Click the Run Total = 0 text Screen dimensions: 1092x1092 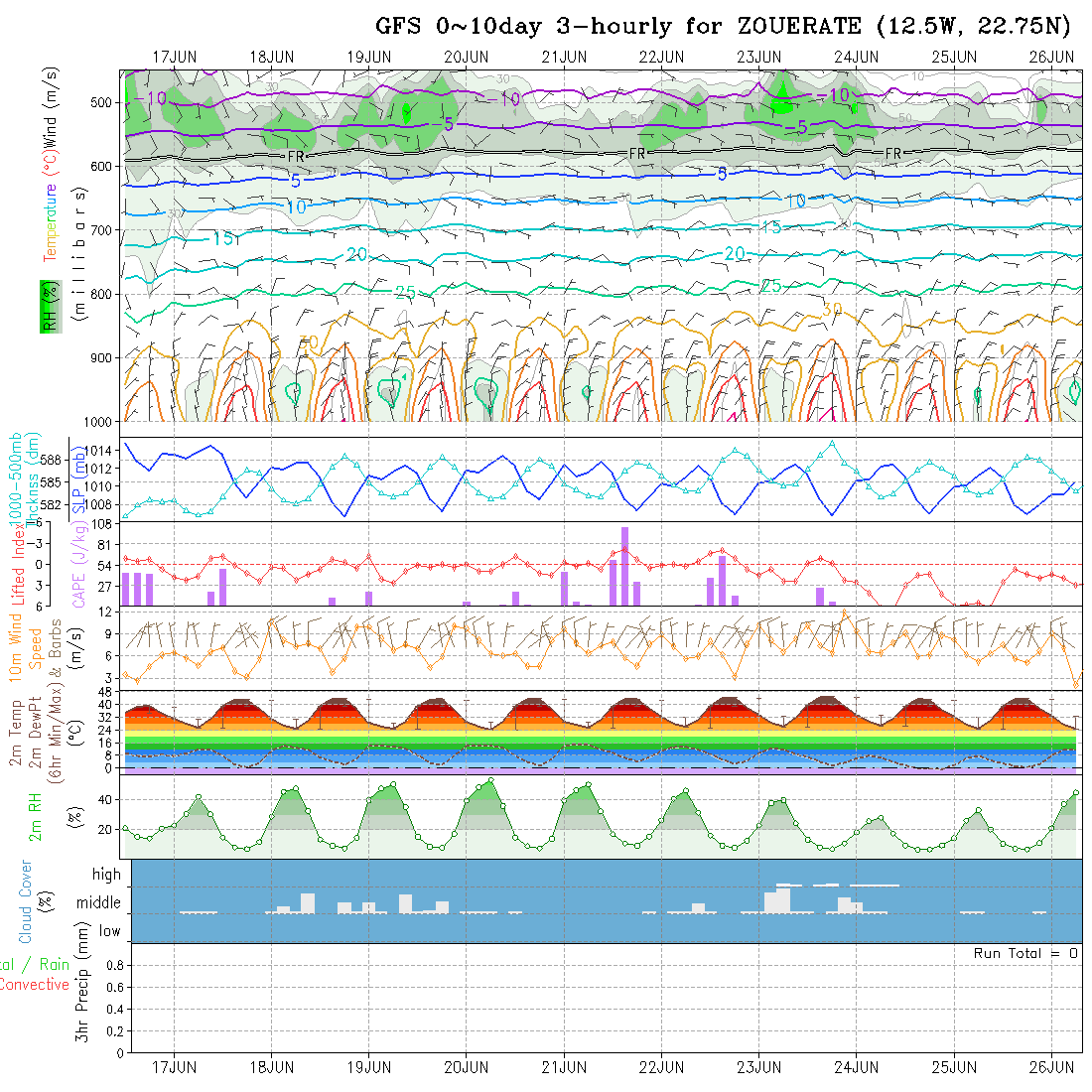[x=1025, y=953]
